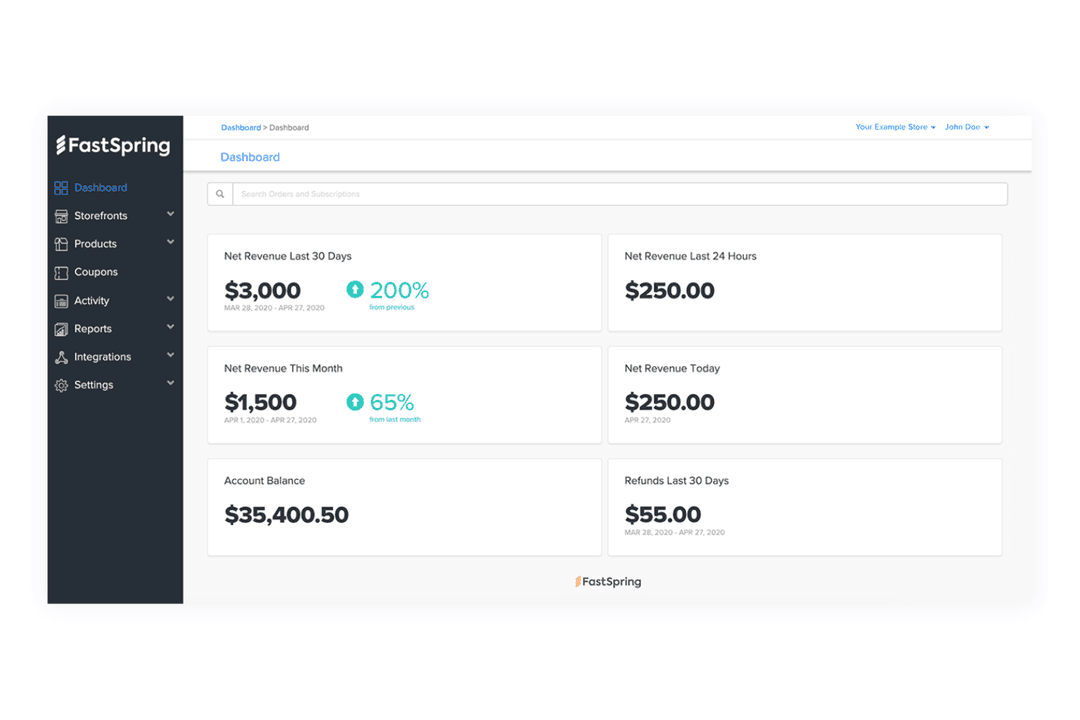
Task: Click the second Dashboard breadcrumb text
Action: (x=289, y=127)
